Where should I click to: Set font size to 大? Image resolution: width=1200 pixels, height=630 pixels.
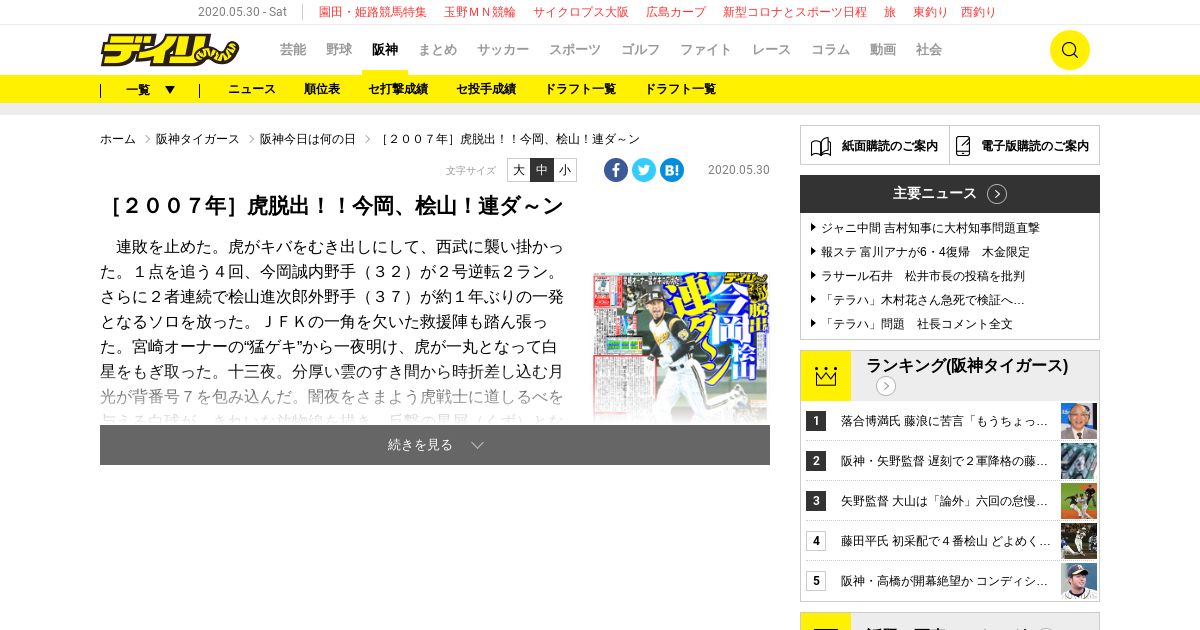(518, 170)
